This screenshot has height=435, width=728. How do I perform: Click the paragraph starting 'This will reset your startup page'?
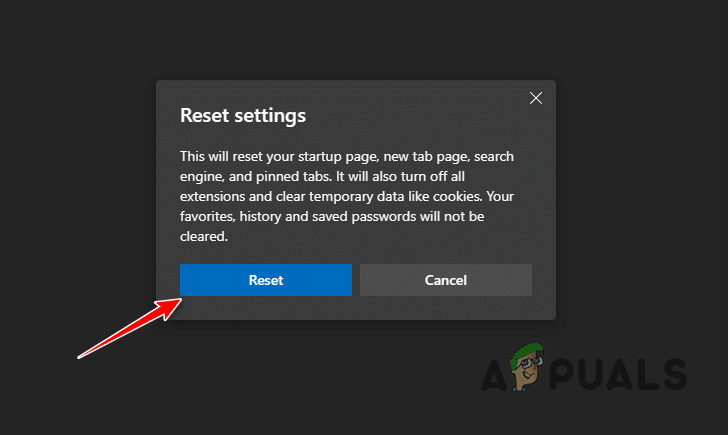pos(347,196)
